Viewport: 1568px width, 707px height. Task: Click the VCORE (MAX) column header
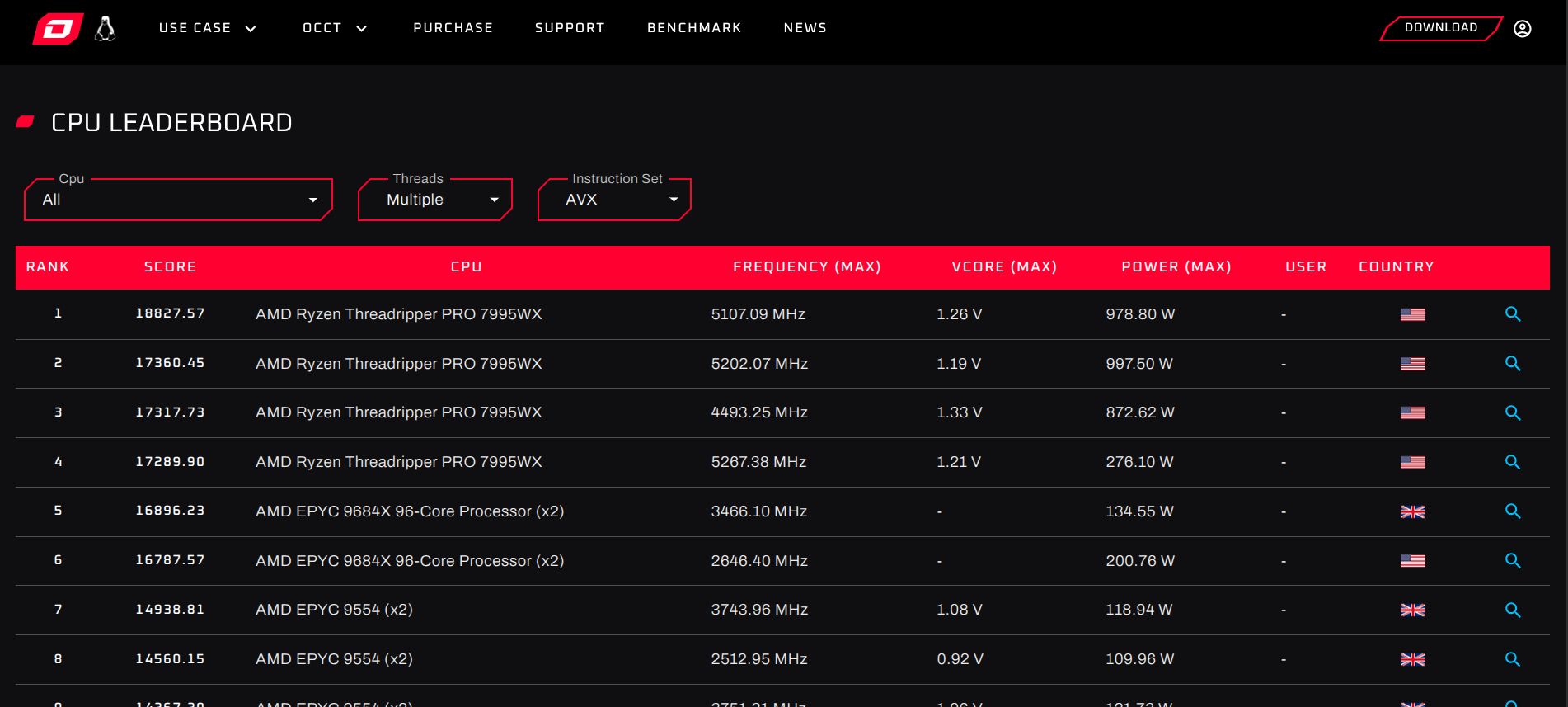coord(1004,267)
